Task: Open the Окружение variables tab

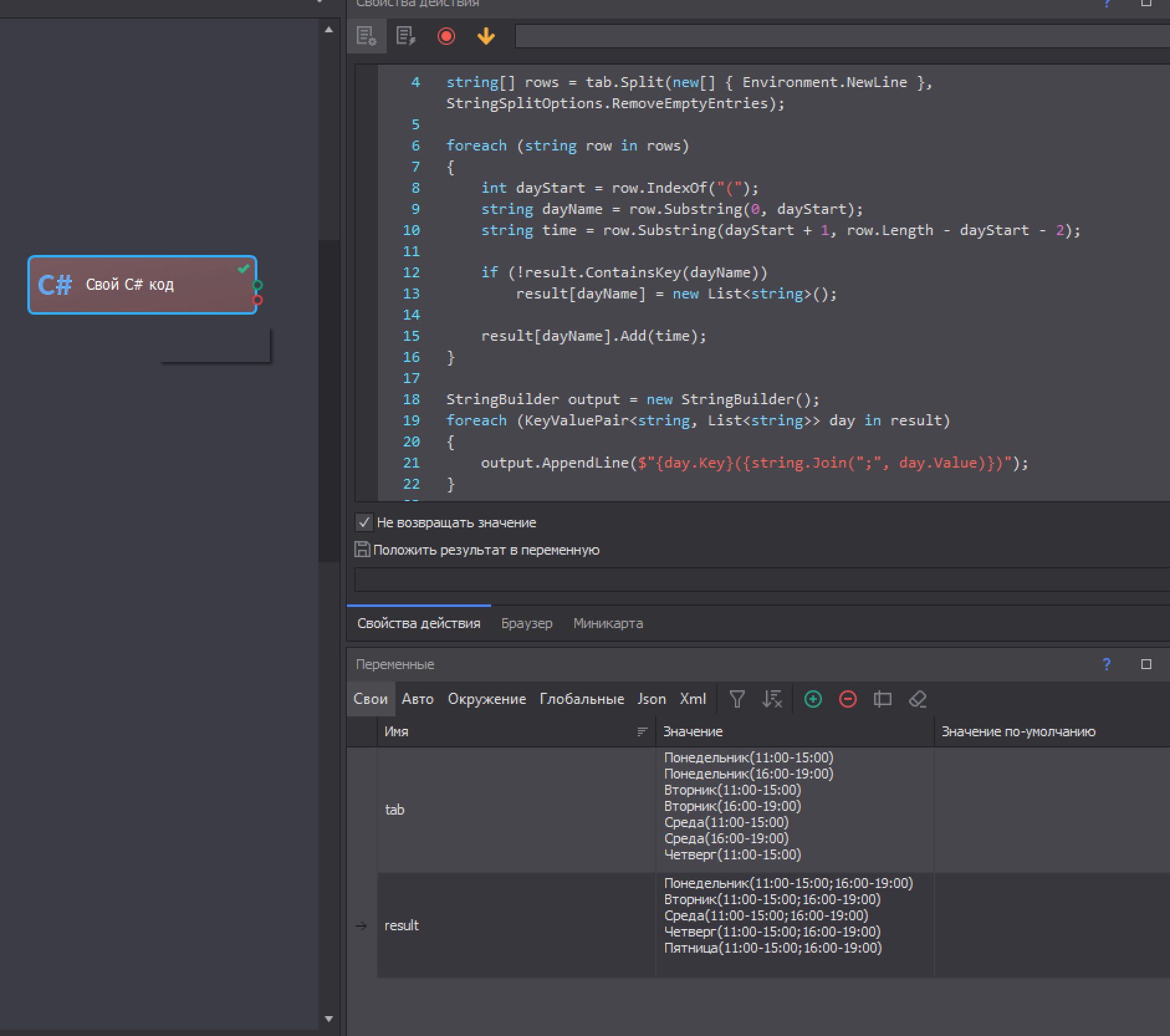Action: (486, 699)
